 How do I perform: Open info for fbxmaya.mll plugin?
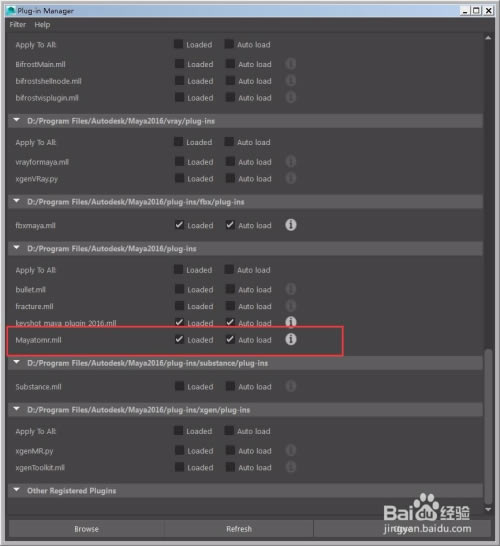pyautogui.click(x=291, y=225)
